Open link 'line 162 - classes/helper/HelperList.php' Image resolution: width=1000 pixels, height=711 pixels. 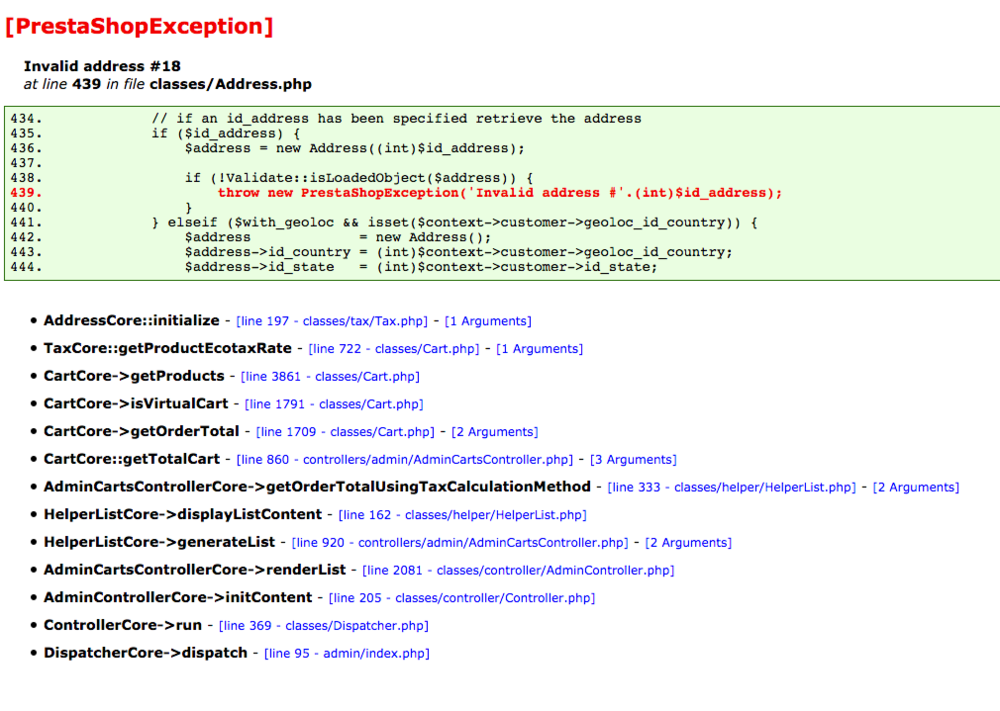(x=462, y=515)
